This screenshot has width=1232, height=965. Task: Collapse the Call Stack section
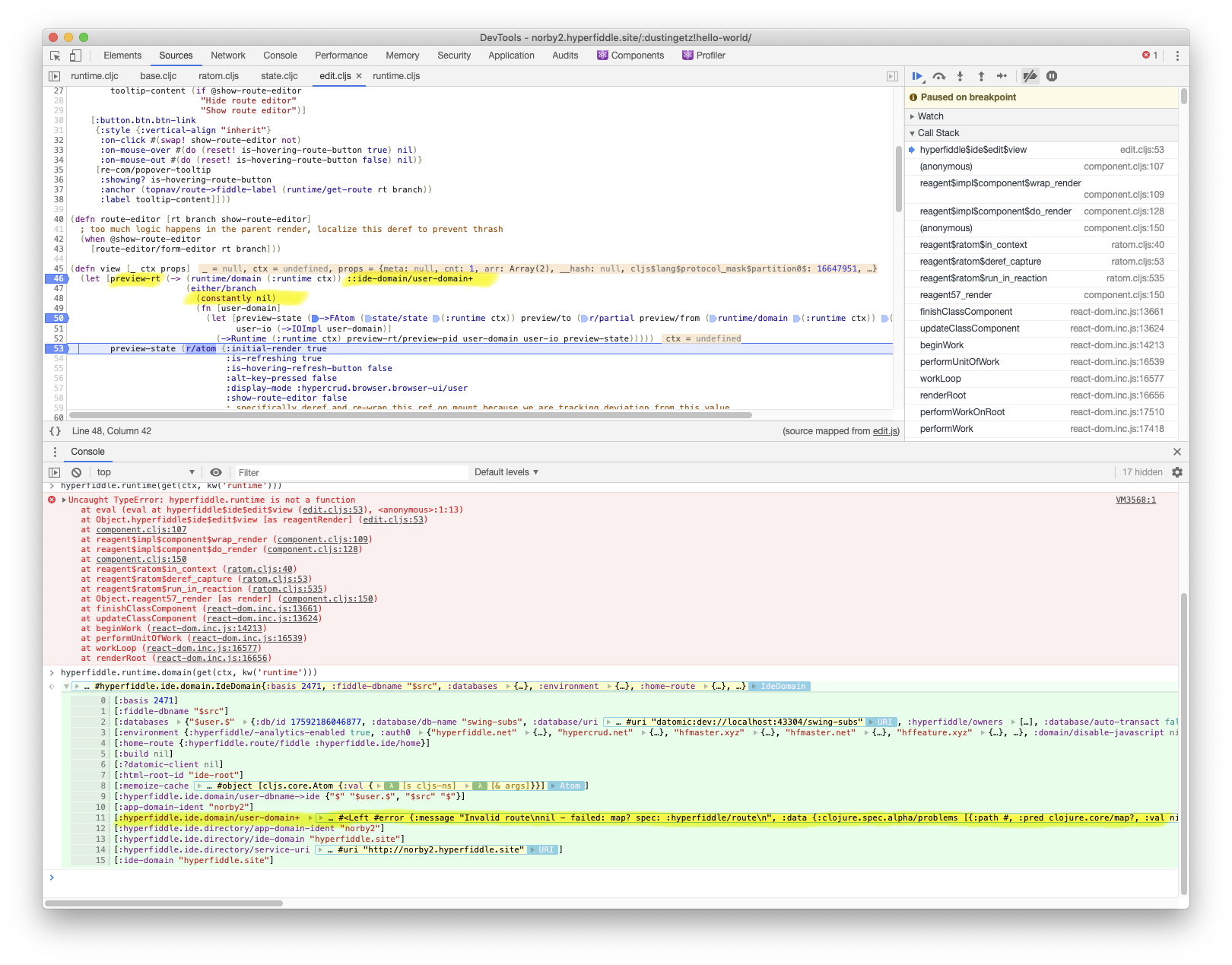[x=1042, y=133]
